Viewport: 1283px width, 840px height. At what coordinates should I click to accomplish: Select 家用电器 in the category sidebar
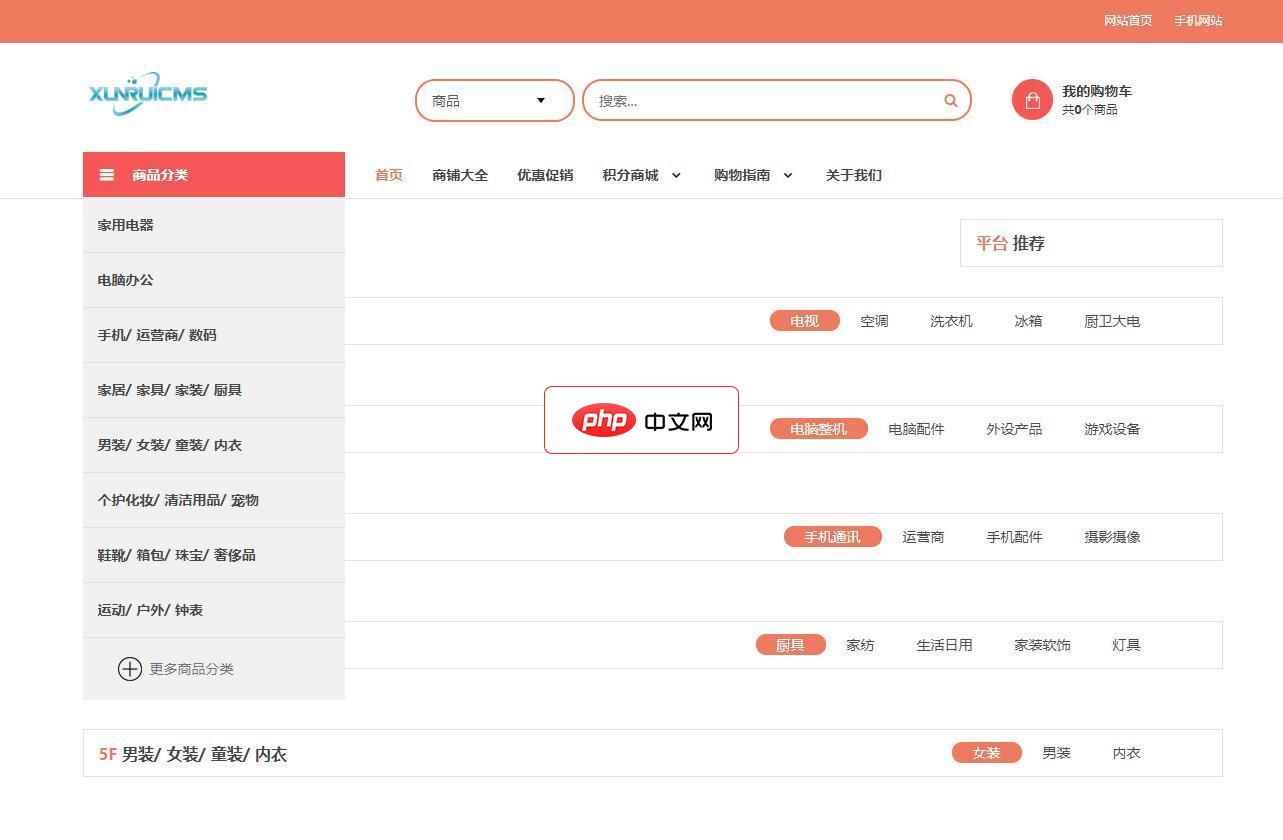(x=125, y=225)
